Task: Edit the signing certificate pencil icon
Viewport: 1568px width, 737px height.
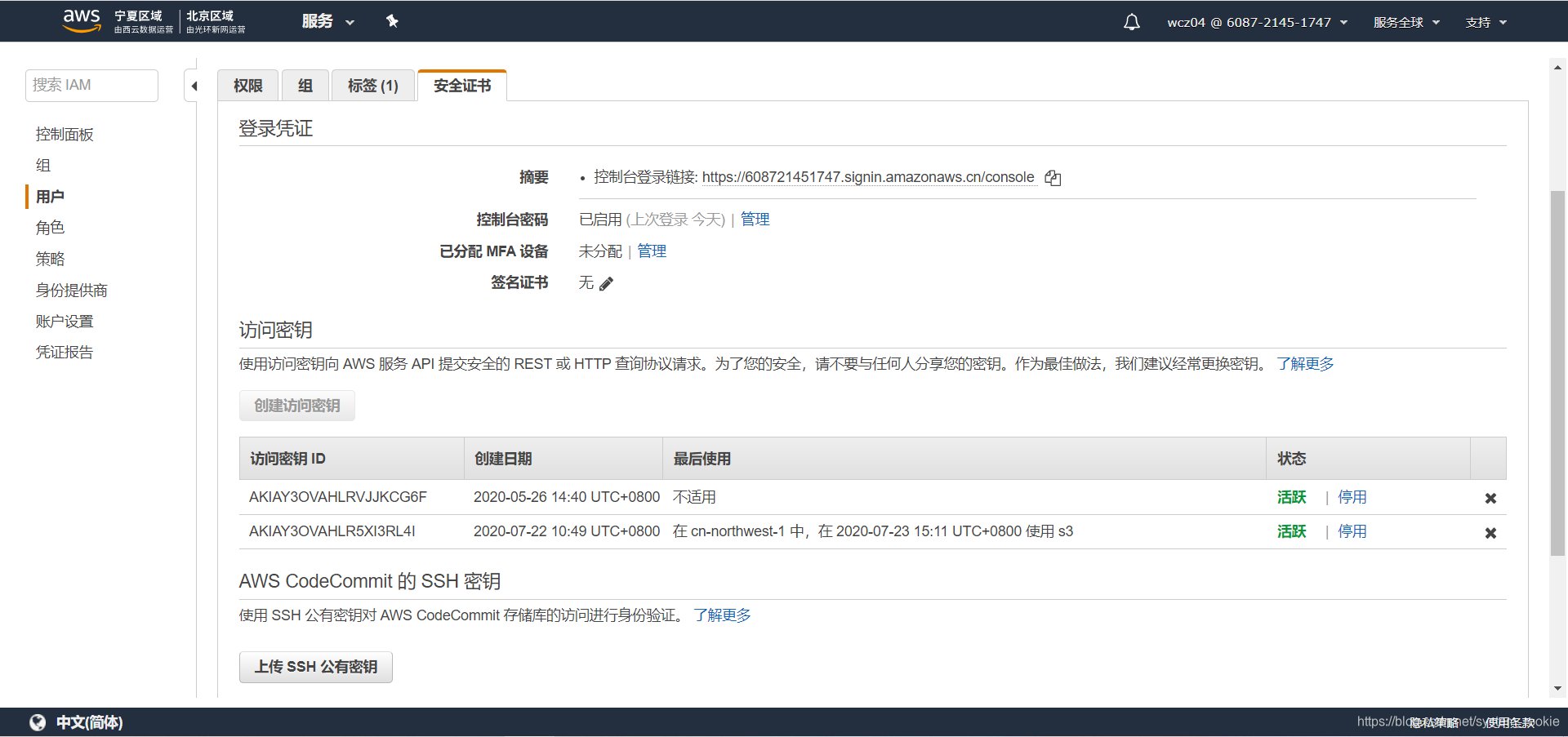Action: point(606,284)
